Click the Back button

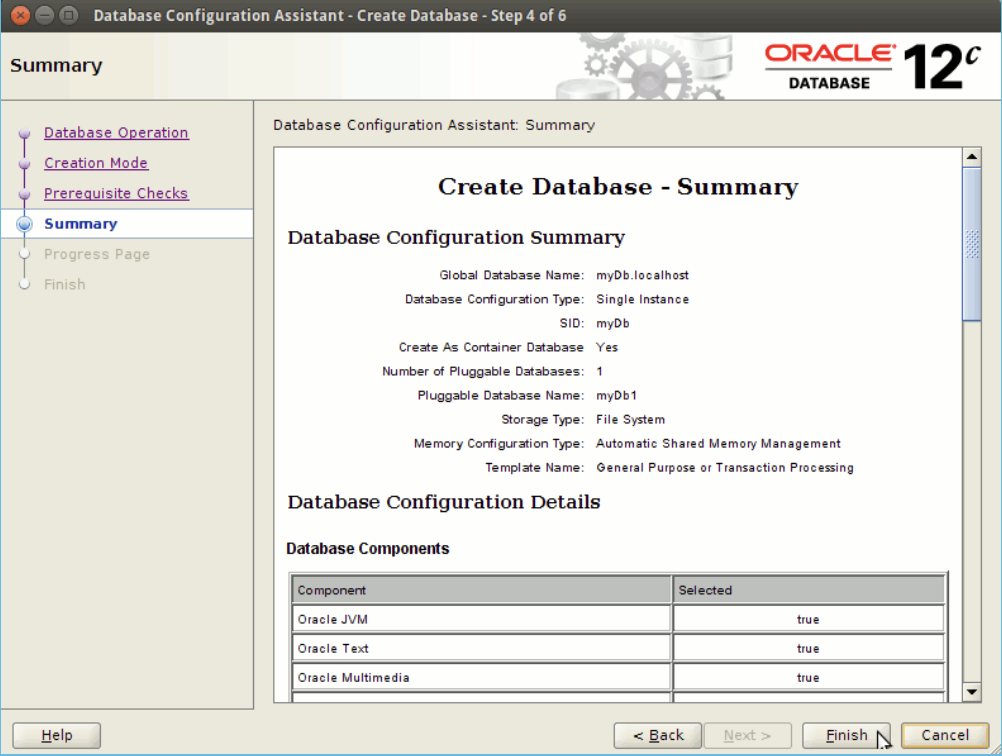pos(657,734)
